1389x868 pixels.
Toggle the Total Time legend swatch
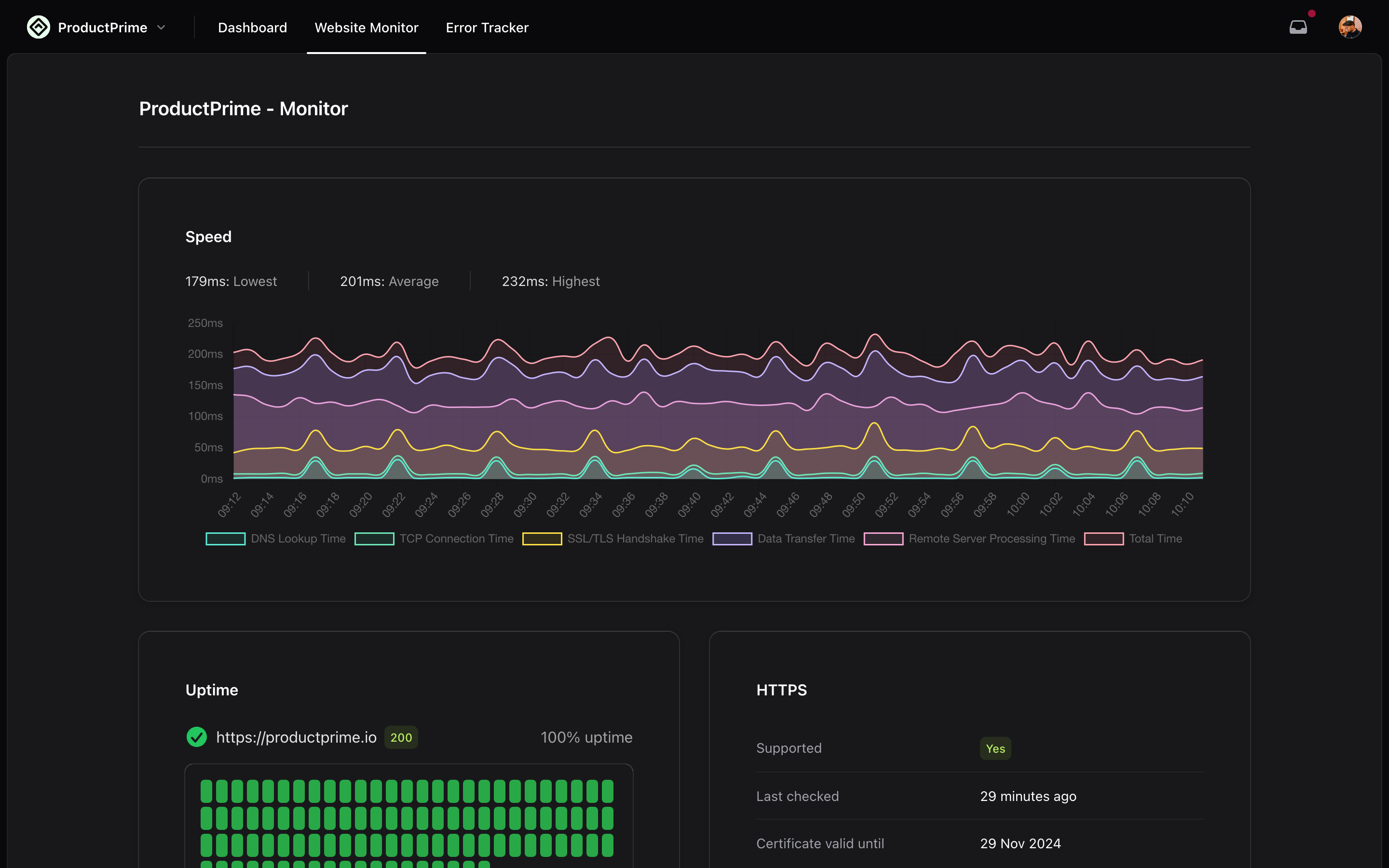point(1104,539)
